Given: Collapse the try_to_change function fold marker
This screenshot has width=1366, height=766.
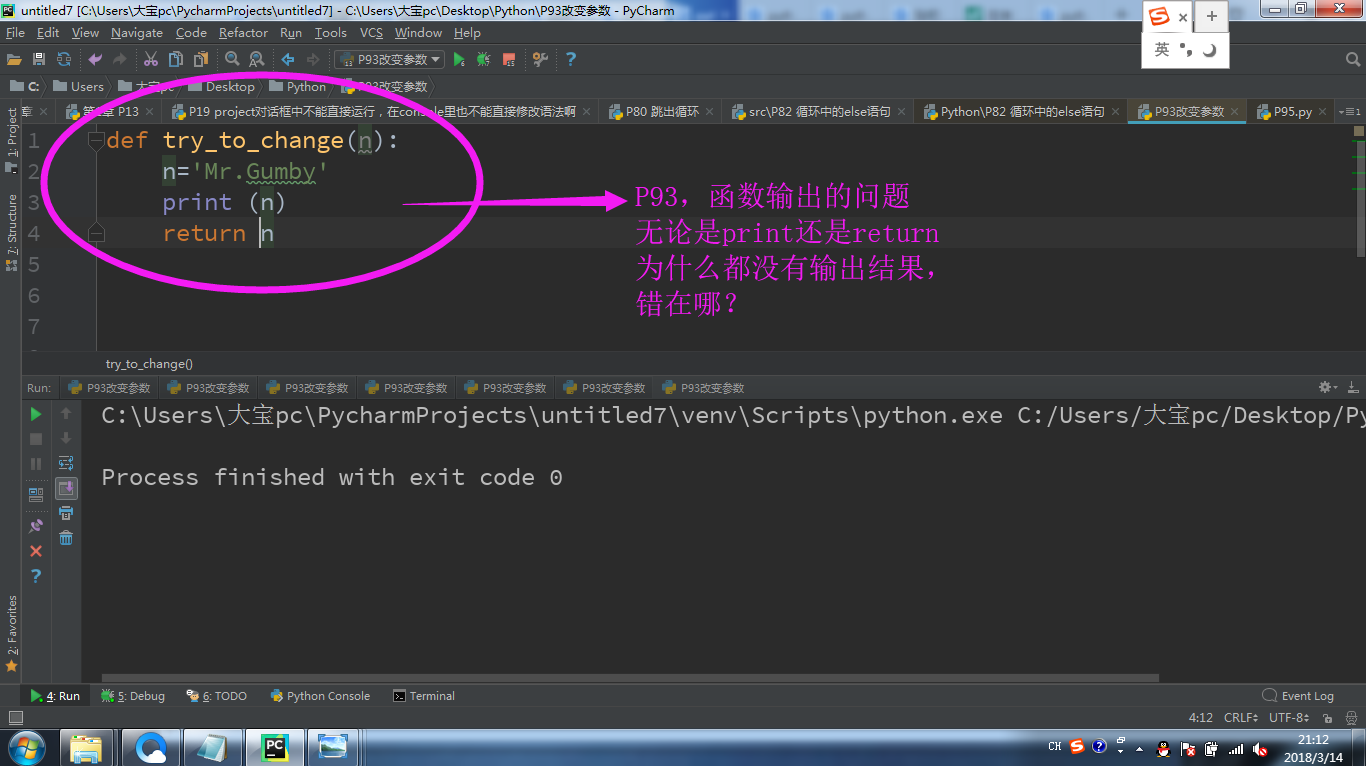Looking at the screenshot, I should 96,140.
